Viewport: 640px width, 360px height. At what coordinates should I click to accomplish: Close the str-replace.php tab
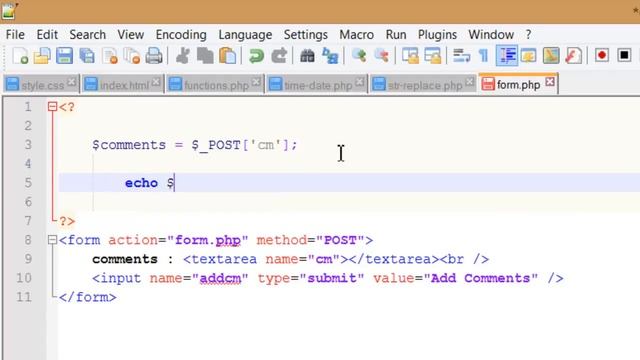[x=469, y=82]
